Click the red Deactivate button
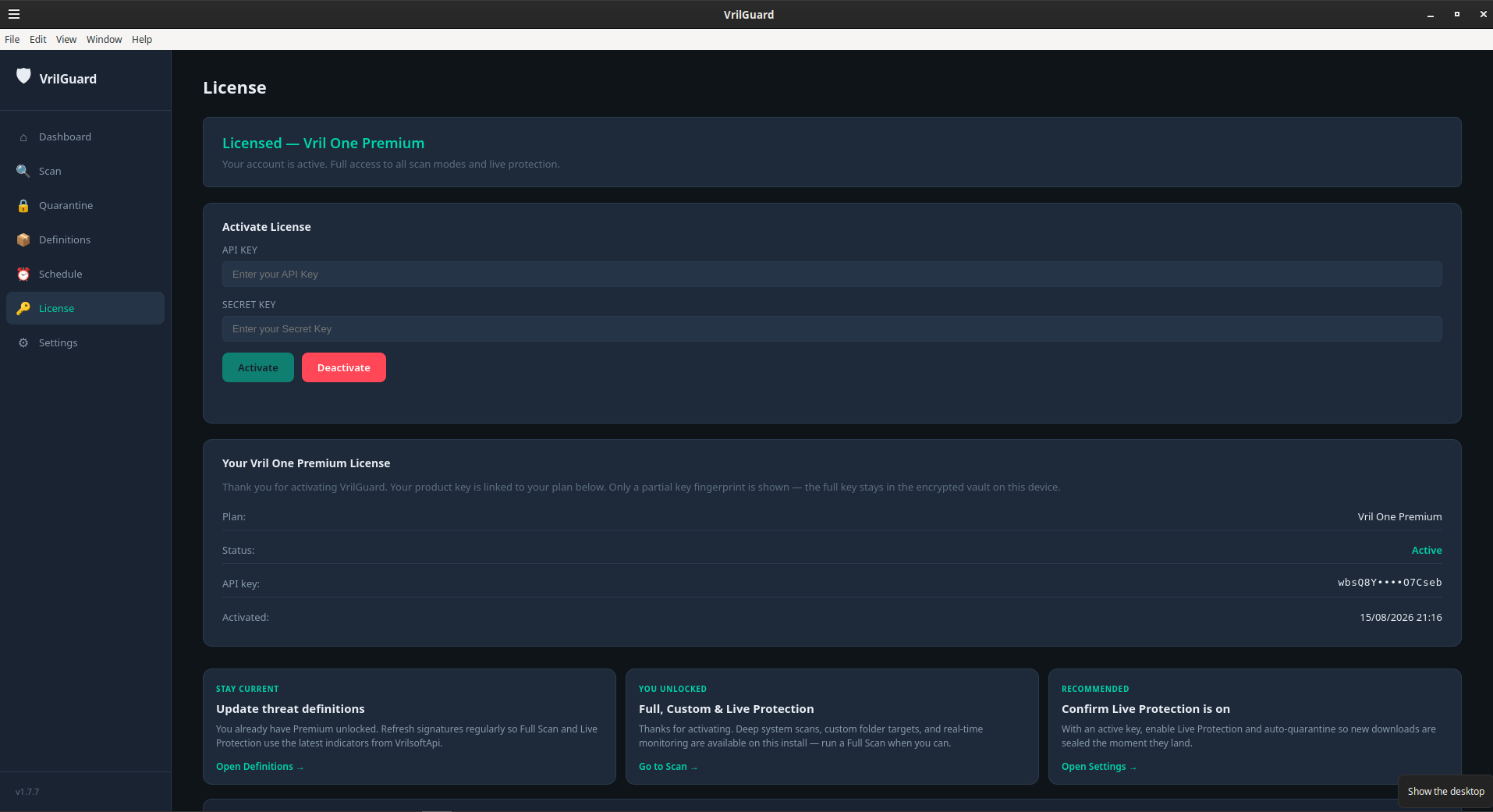Screen dimensions: 1493x812 point(344,367)
